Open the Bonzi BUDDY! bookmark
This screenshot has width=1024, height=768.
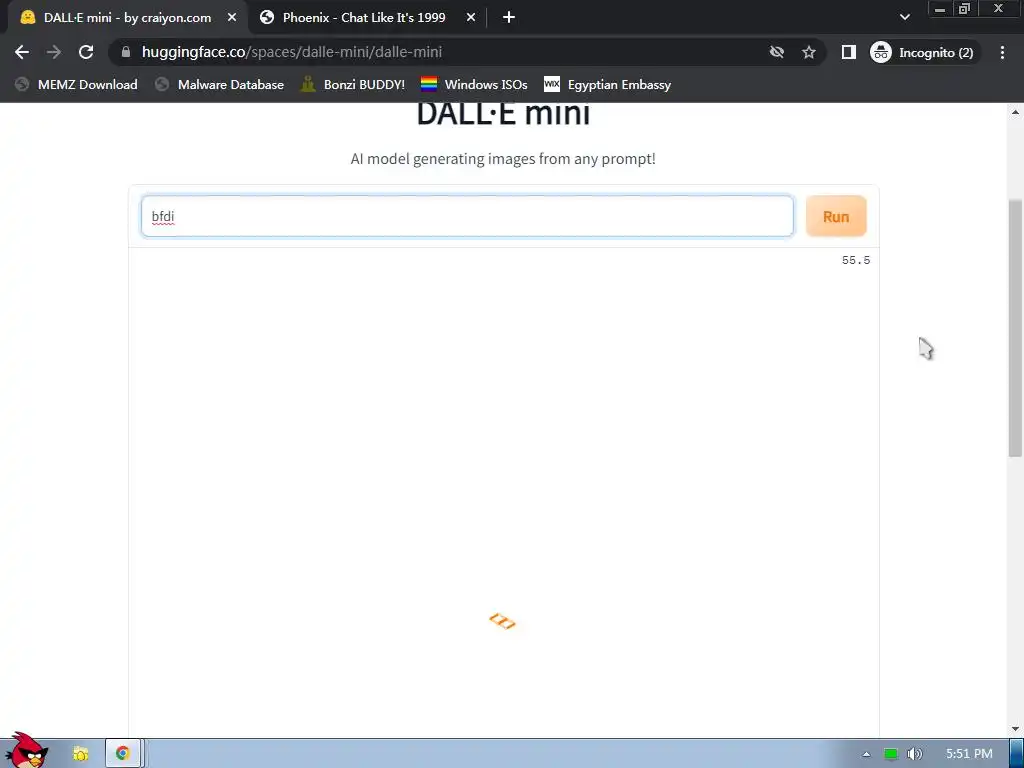click(x=353, y=84)
